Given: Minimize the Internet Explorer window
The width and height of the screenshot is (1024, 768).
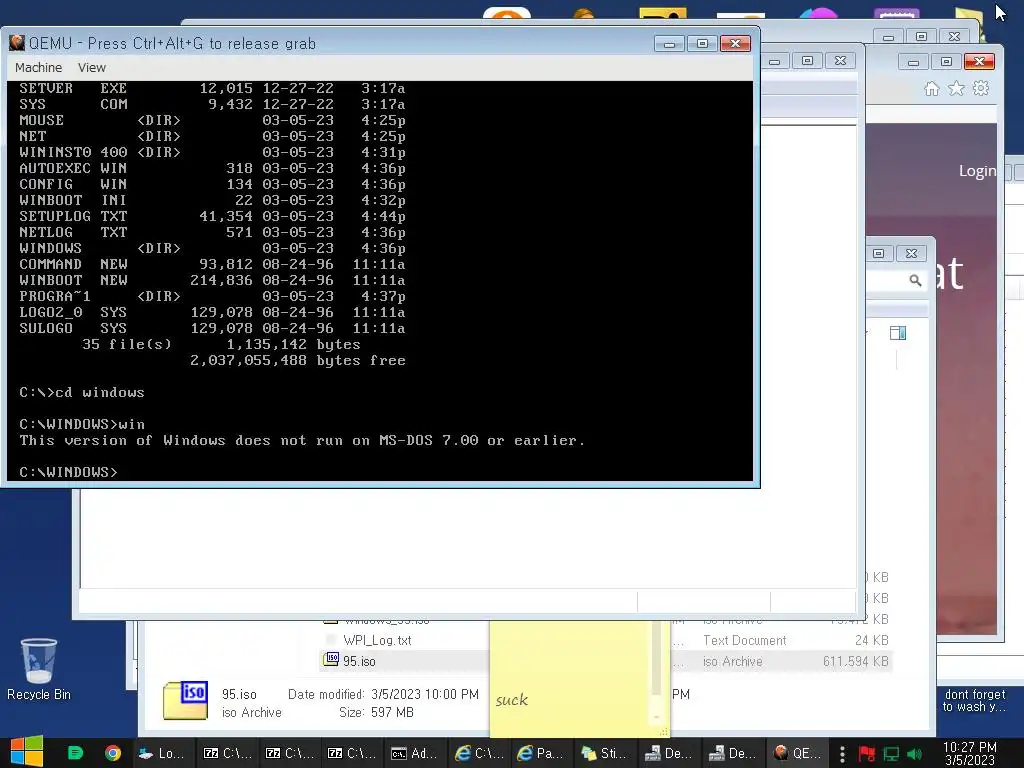Looking at the screenshot, I should point(914,61).
